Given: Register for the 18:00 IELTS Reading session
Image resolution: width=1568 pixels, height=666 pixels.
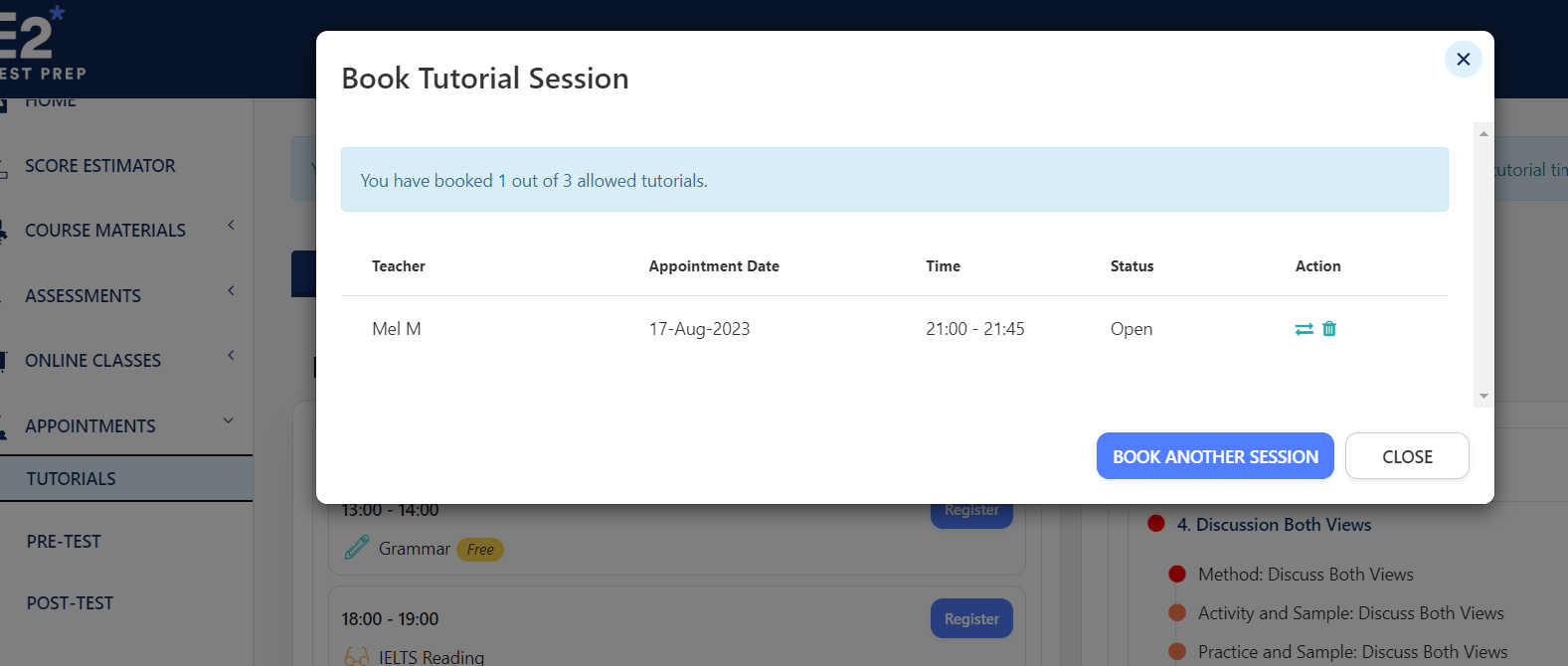Looking at the screenshot, I should tap(971, 617).
